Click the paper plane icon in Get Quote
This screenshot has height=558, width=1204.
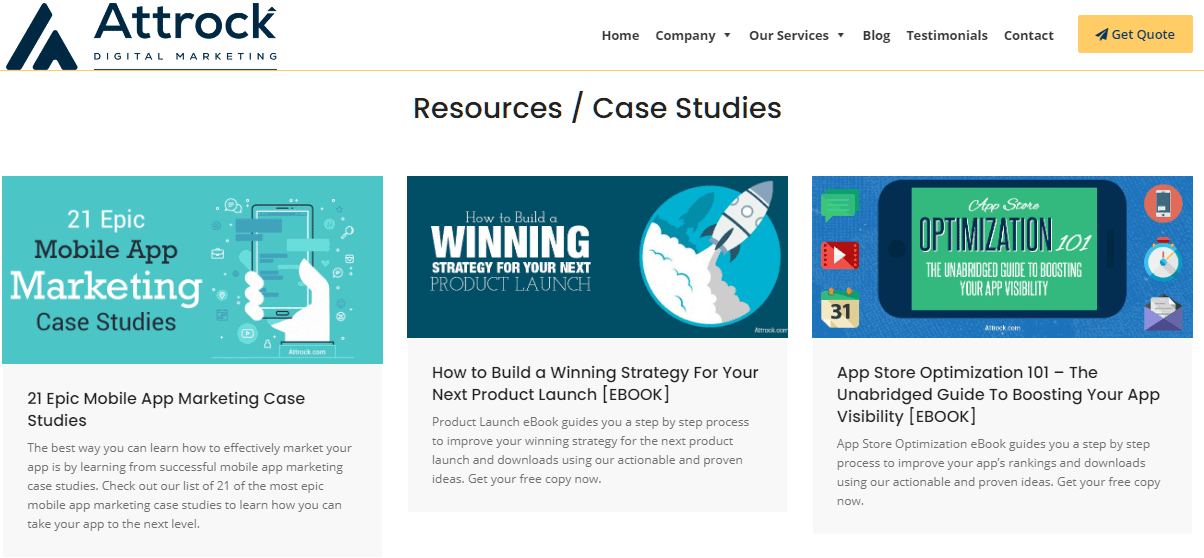1101,35
